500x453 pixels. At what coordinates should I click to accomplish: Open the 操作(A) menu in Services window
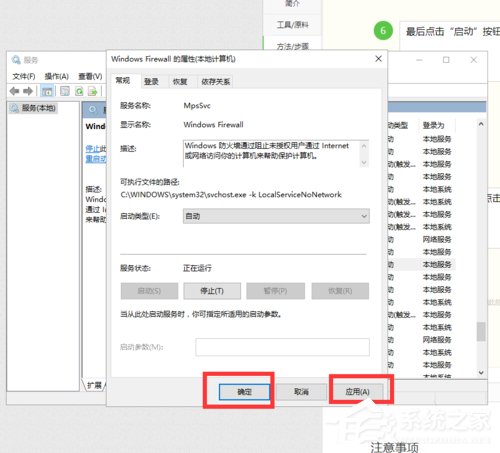tap(57, 76)
